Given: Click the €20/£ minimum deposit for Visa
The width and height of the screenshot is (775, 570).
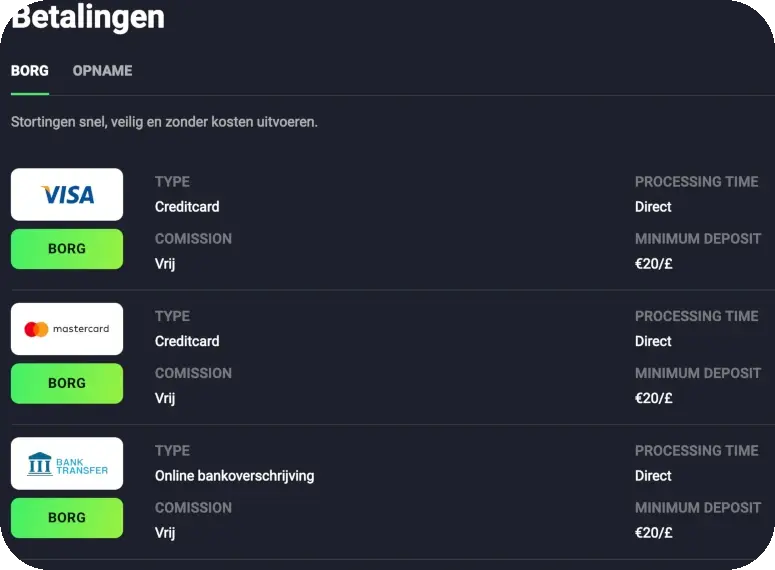Looking at the screenshot, I should 654,264.
